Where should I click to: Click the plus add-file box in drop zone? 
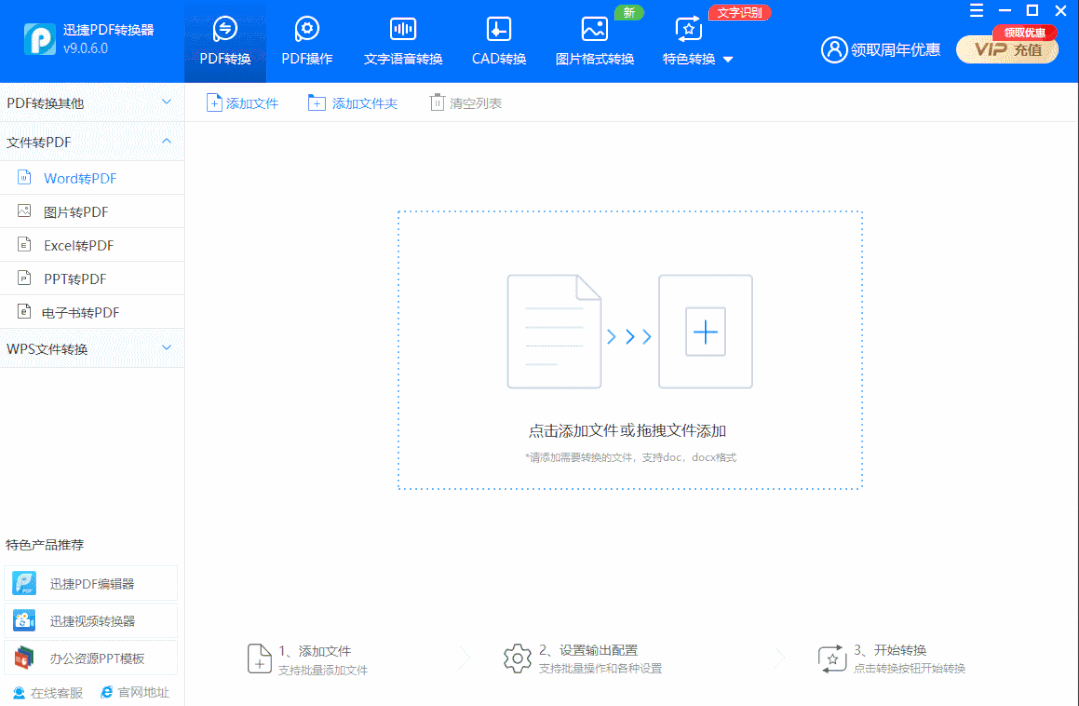[705, 332]
